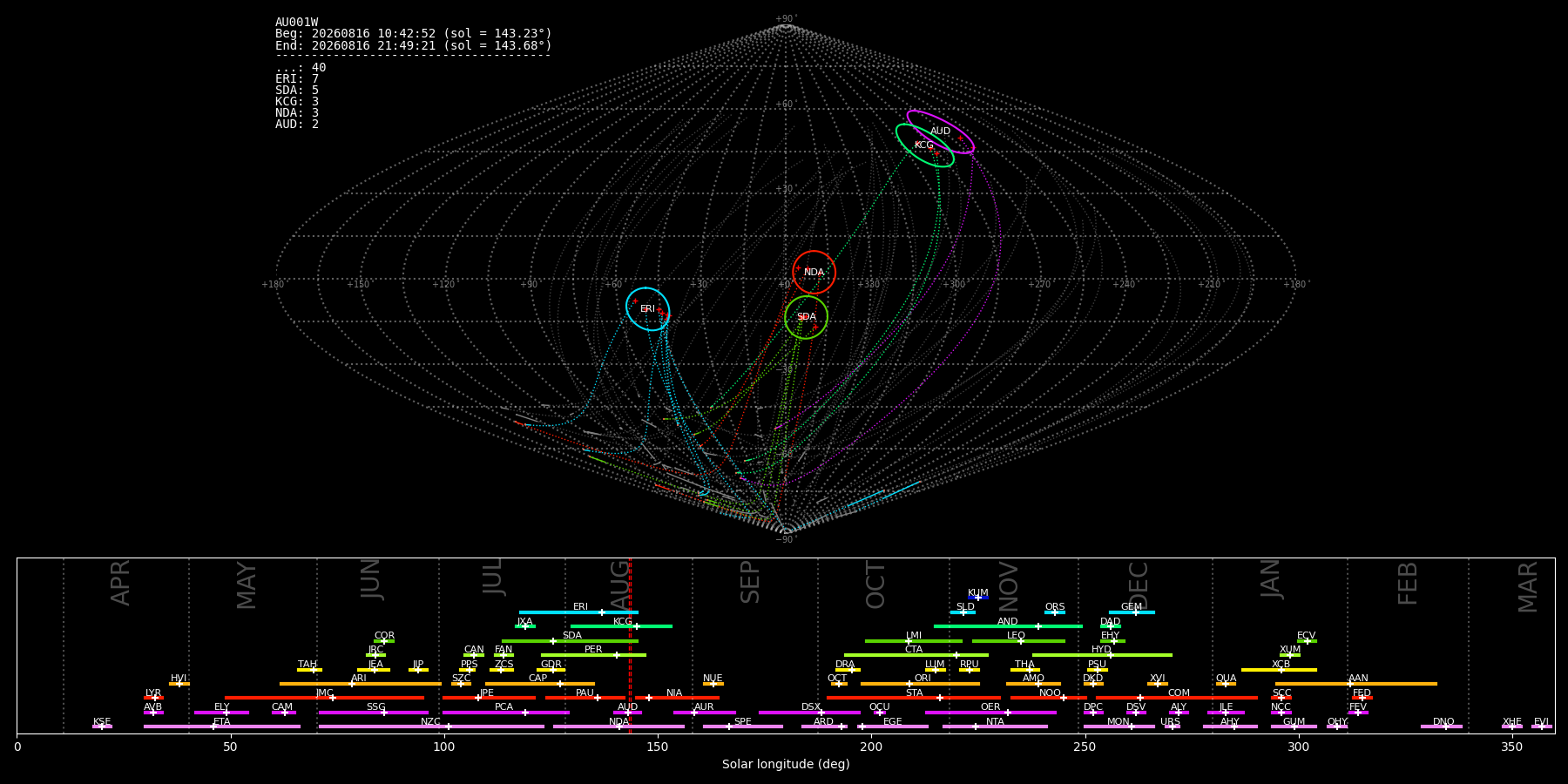Click the KUM shower bar in November
The width and height of the screenshot is (1568, 784).
[x=978, y=598]
